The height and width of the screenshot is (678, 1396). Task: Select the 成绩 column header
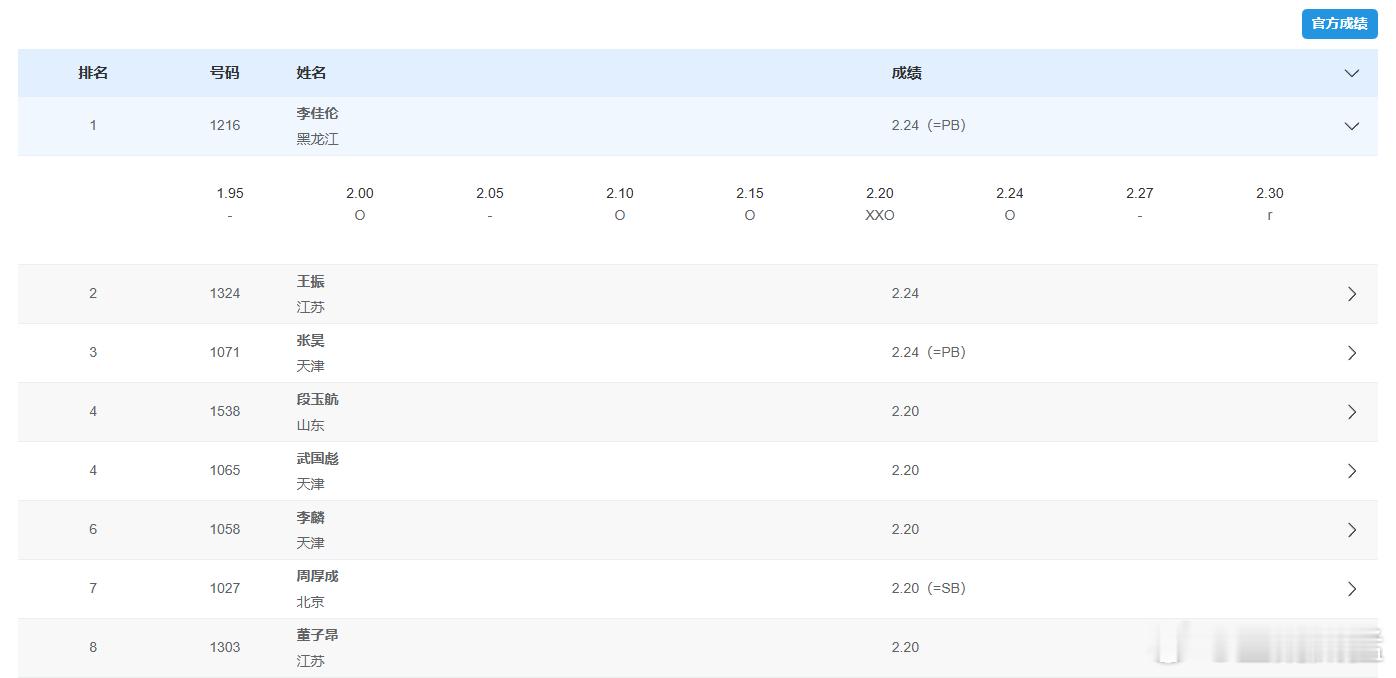pyautogui.click(x=906, y=73)
